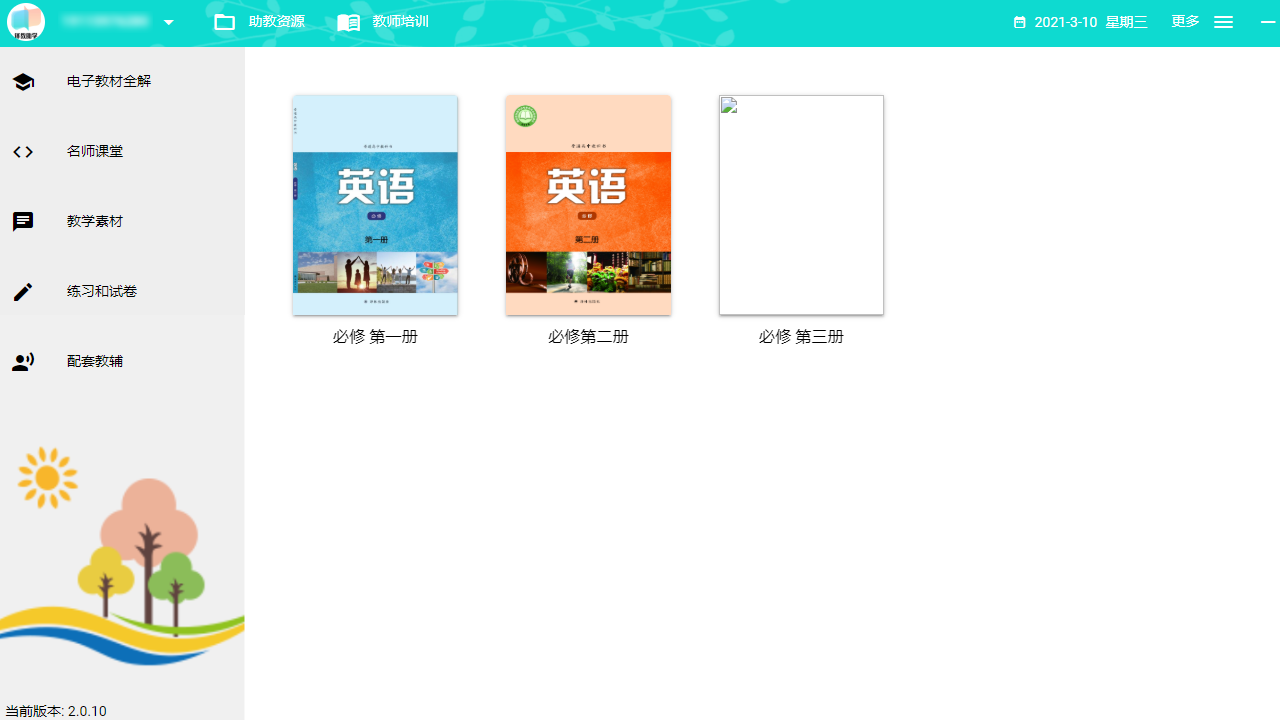Click the version text 当前版本: 2.0.10
1280x720 pixels.
tap(56, 711)
